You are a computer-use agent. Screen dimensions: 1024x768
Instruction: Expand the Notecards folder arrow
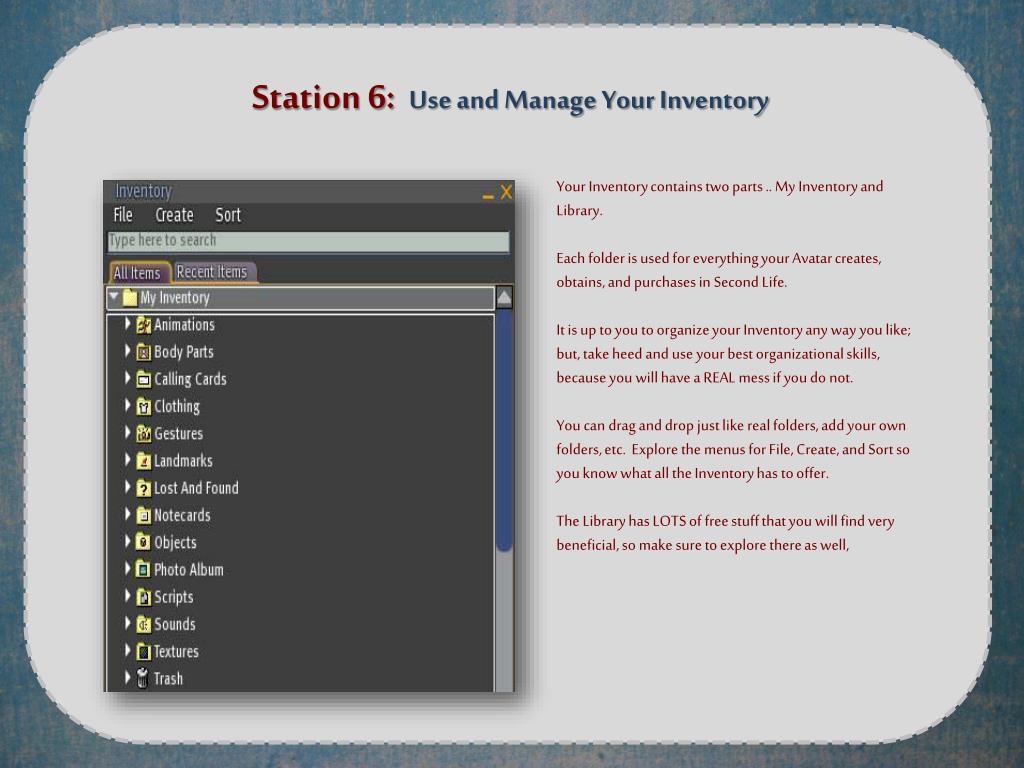coord(128,515)
